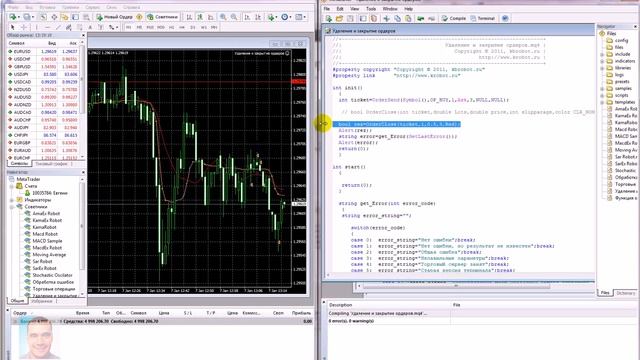Toggle Auto Scroll chart icon
Image resolution: width=640 pixels, height=360 pixels.
click(247, 17)
